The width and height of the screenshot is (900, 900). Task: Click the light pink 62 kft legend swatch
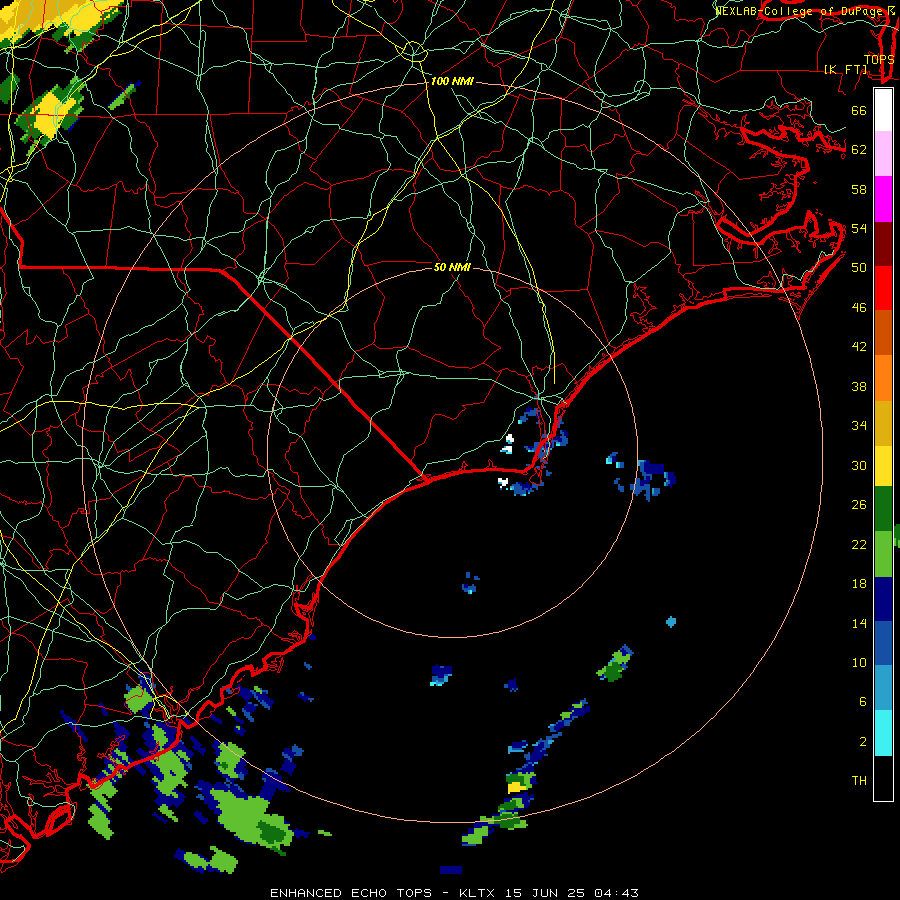(x=883, y=154)
